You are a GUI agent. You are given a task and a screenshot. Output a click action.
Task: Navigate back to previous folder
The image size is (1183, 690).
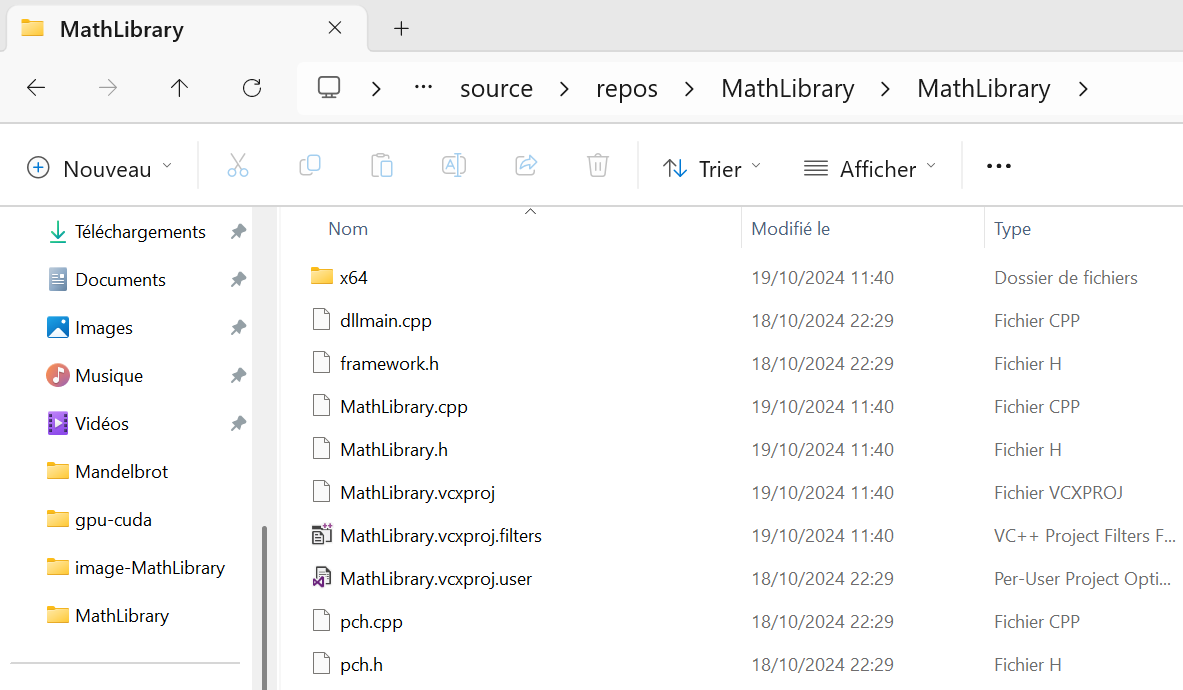pyautogui.click(x=36, y=88)
